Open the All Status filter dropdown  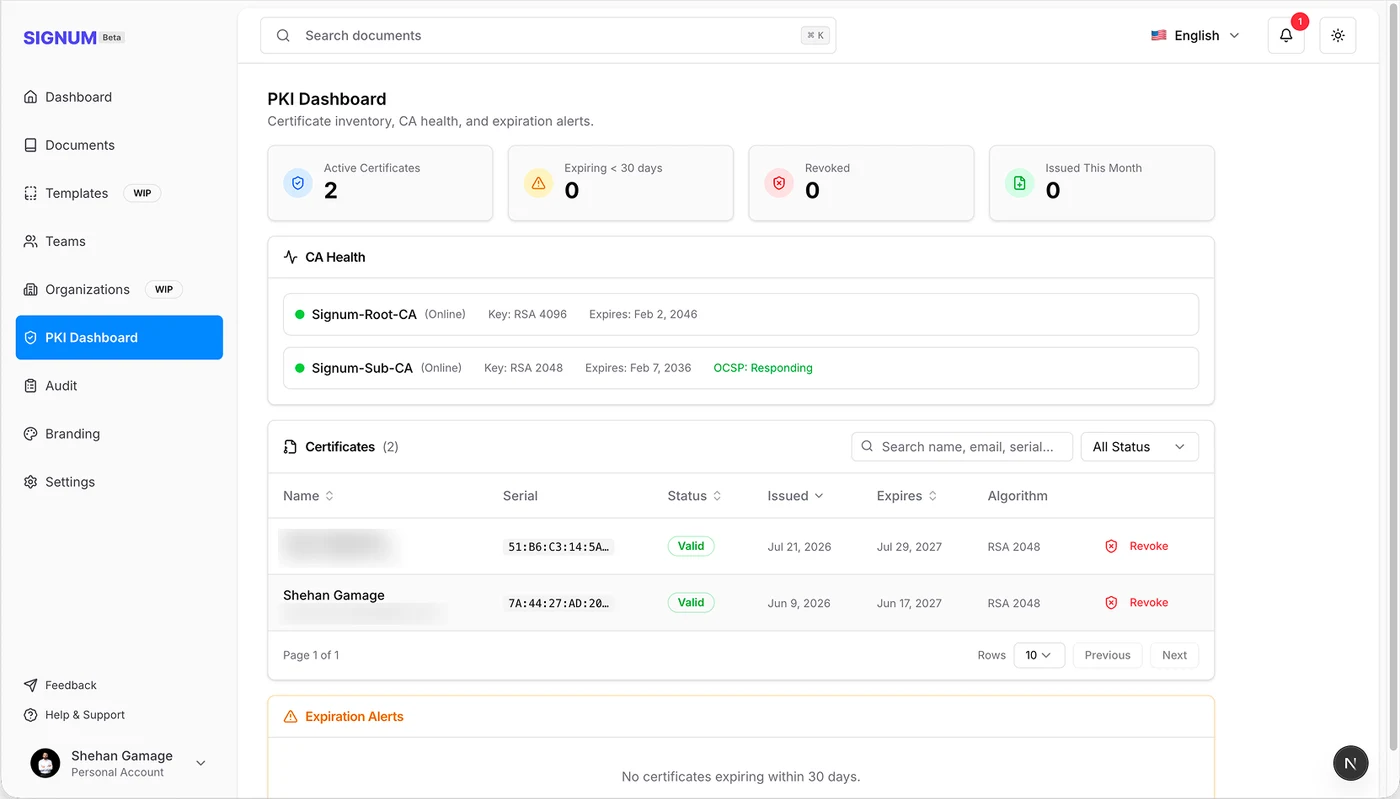pos(1139,447)
